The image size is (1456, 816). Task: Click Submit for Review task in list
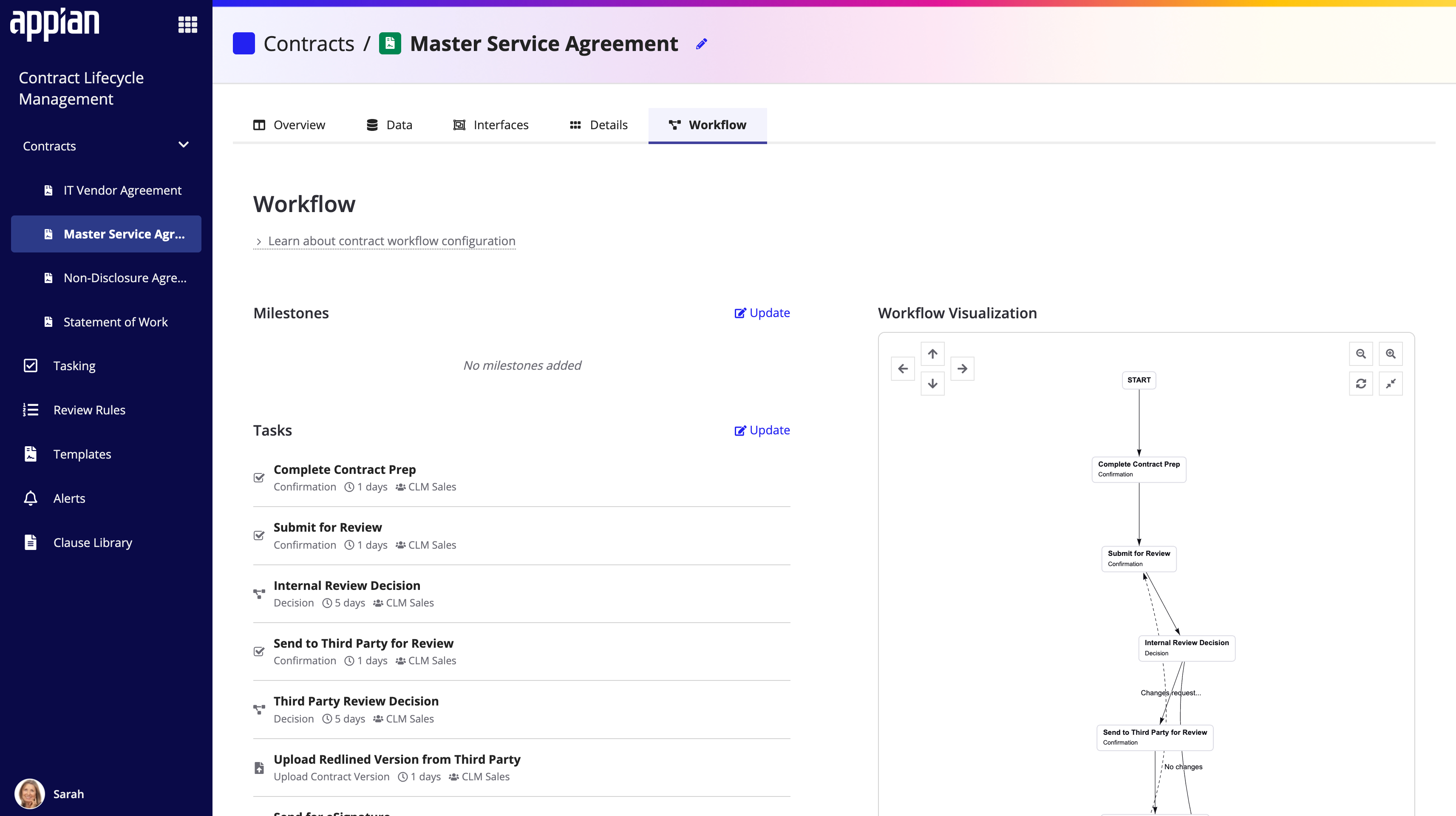tap(522, 535)
